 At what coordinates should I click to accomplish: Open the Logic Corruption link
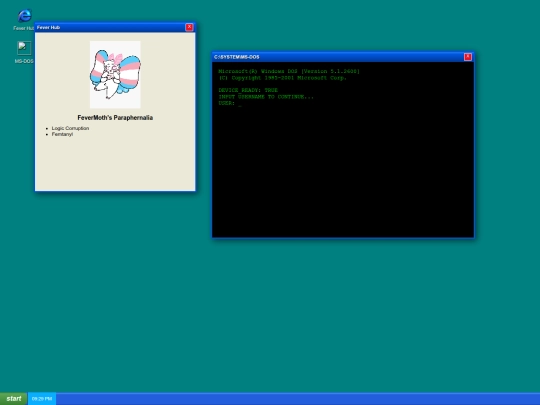(70, 128)
